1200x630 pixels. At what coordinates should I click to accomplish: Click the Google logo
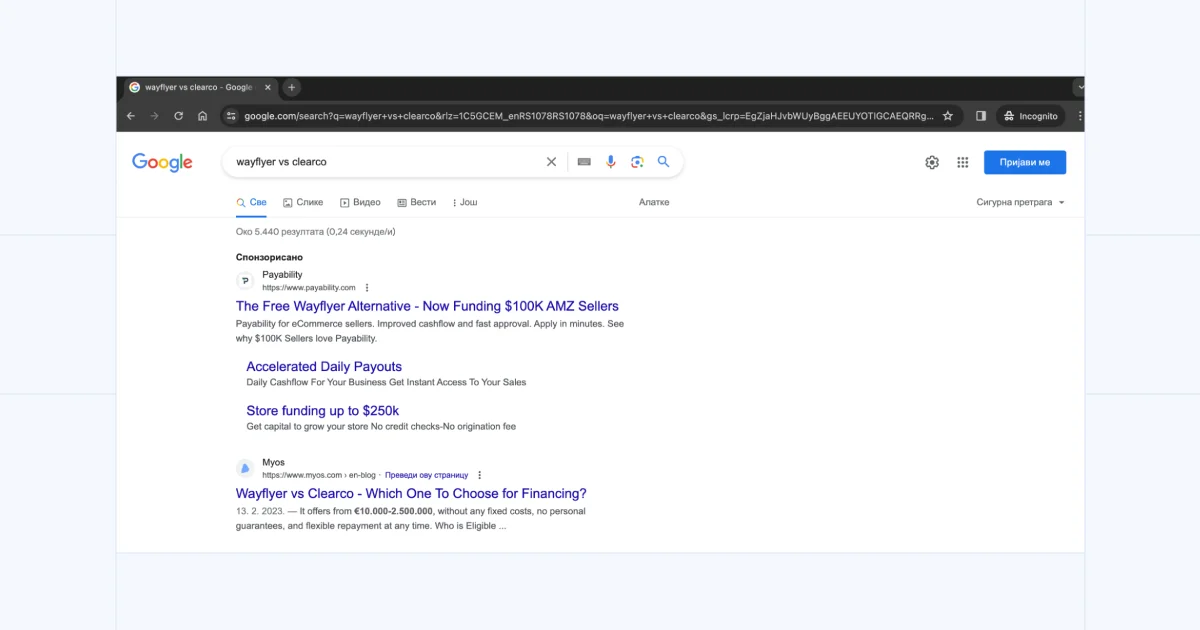(x=162, y=162)
